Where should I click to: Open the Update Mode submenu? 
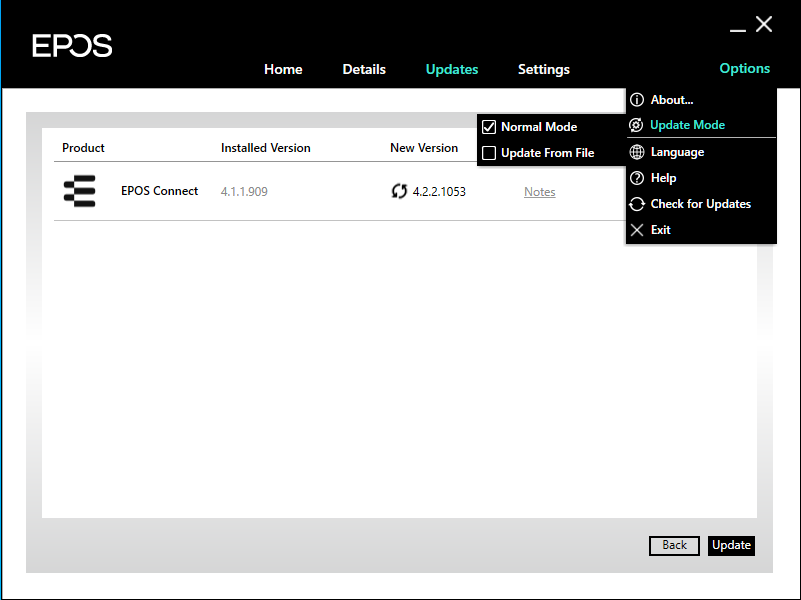(x=701, y=125)
